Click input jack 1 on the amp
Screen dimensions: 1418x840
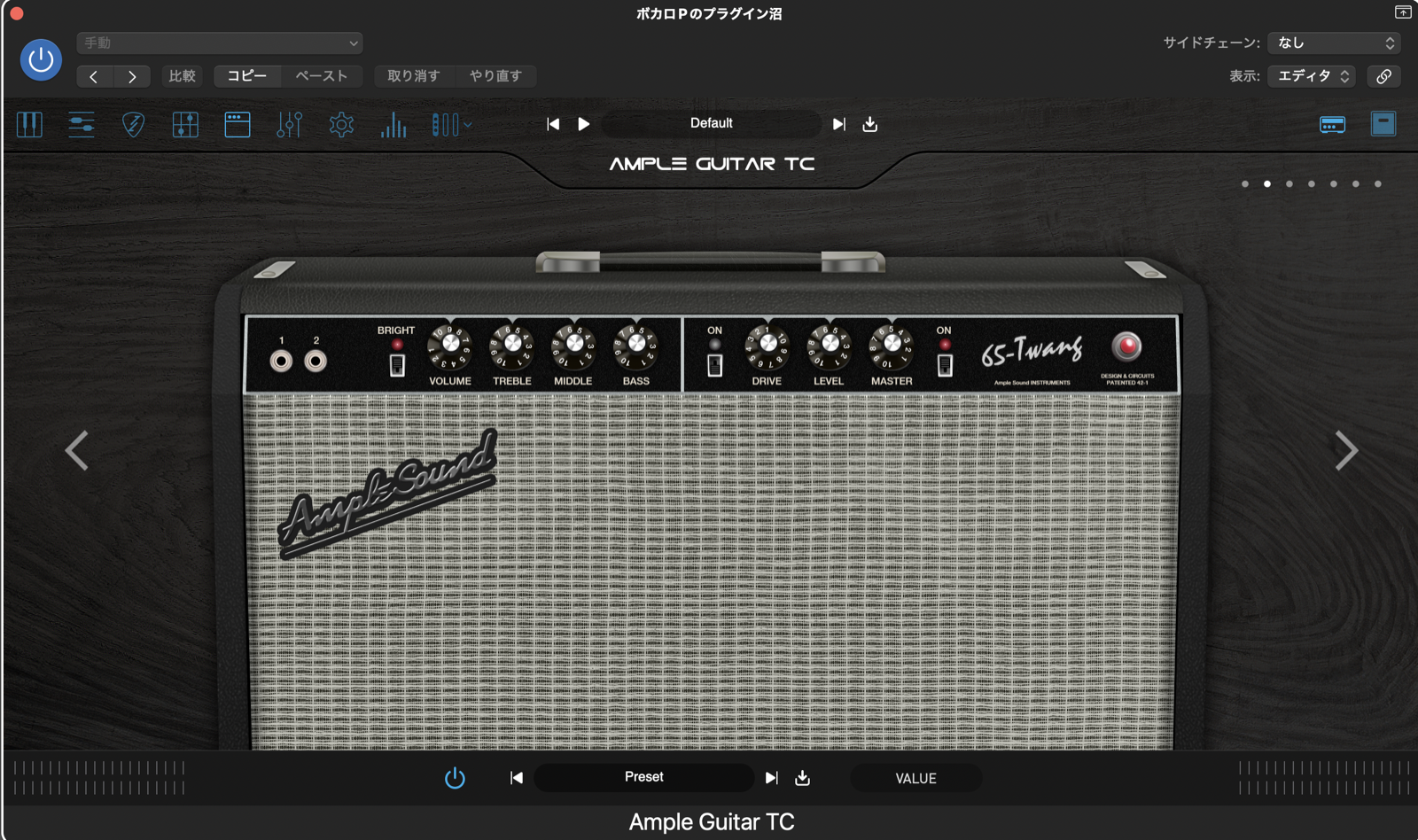[282, 361]
